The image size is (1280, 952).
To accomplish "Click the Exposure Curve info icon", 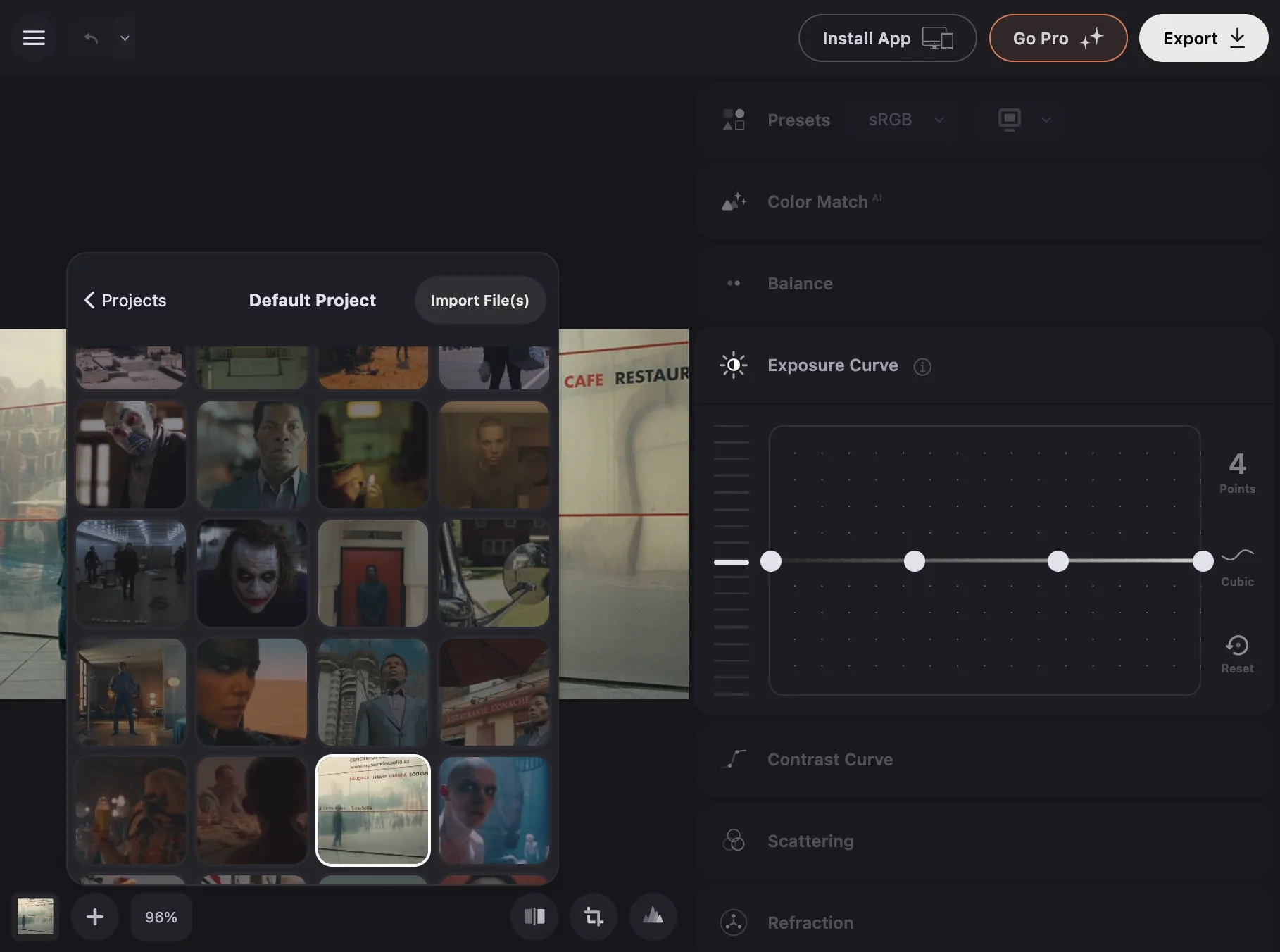I will click(922, 367).
